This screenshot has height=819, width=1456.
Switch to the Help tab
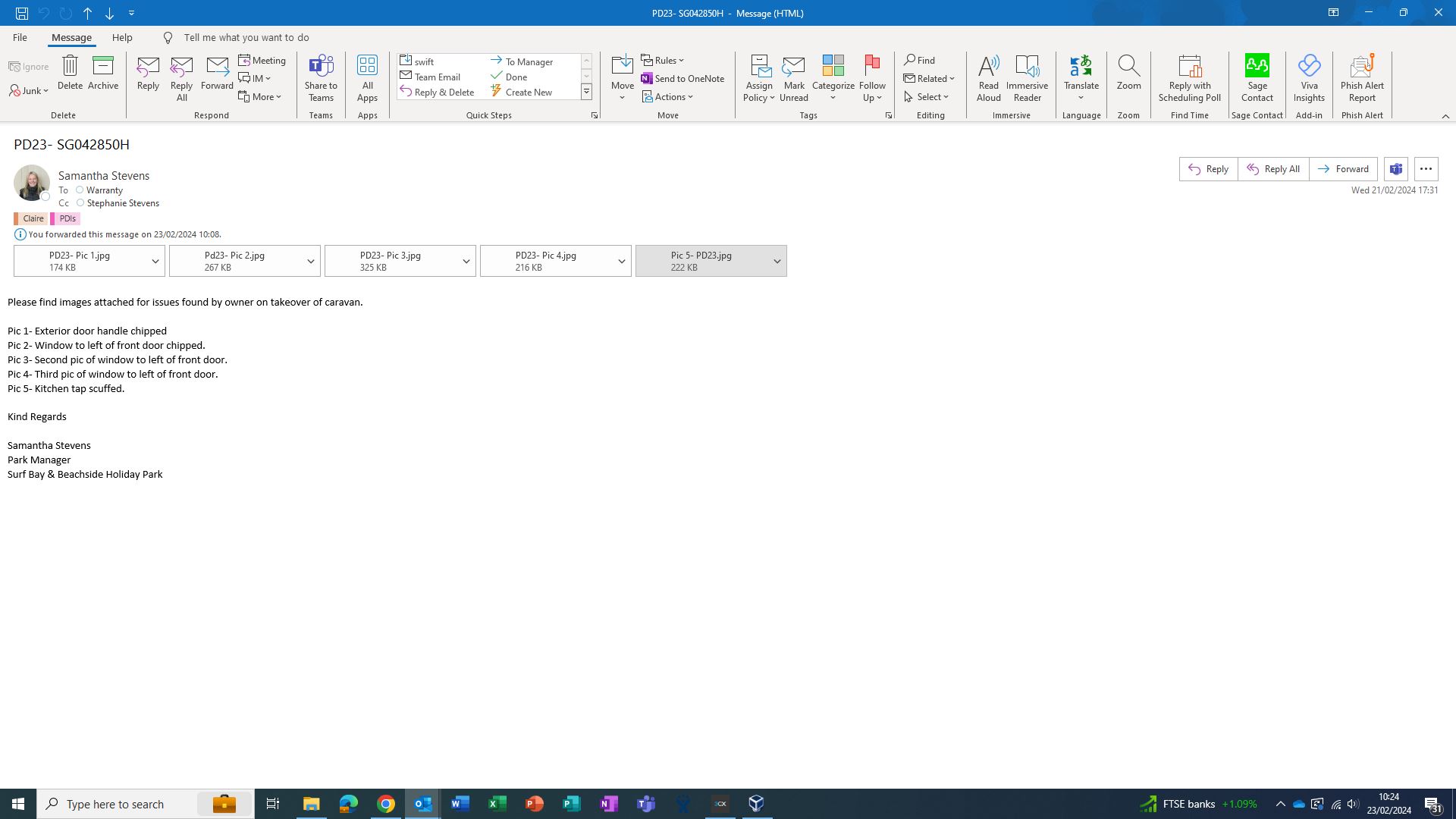122,37
